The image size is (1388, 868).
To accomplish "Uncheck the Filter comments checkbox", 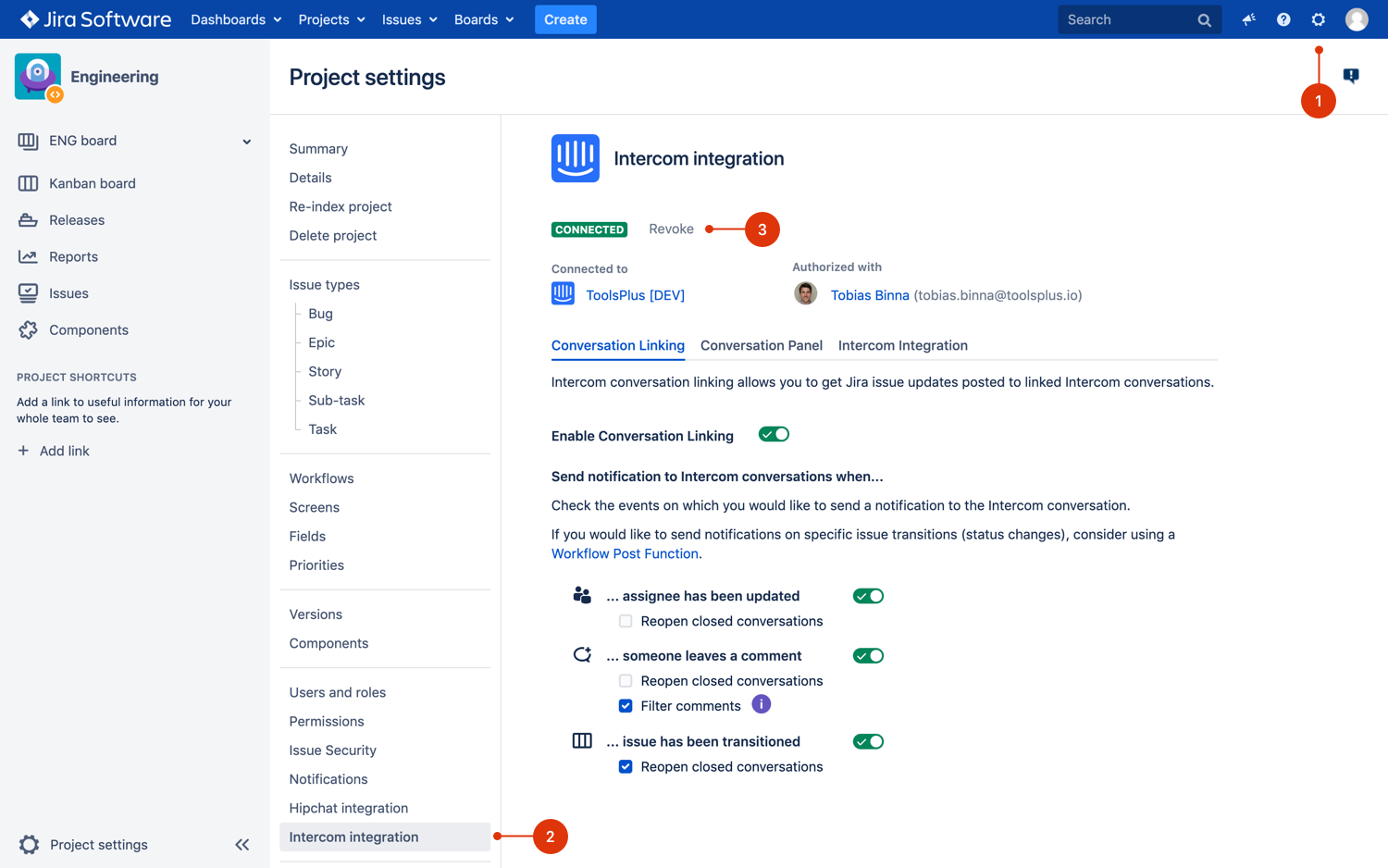I will click(626, 706).
